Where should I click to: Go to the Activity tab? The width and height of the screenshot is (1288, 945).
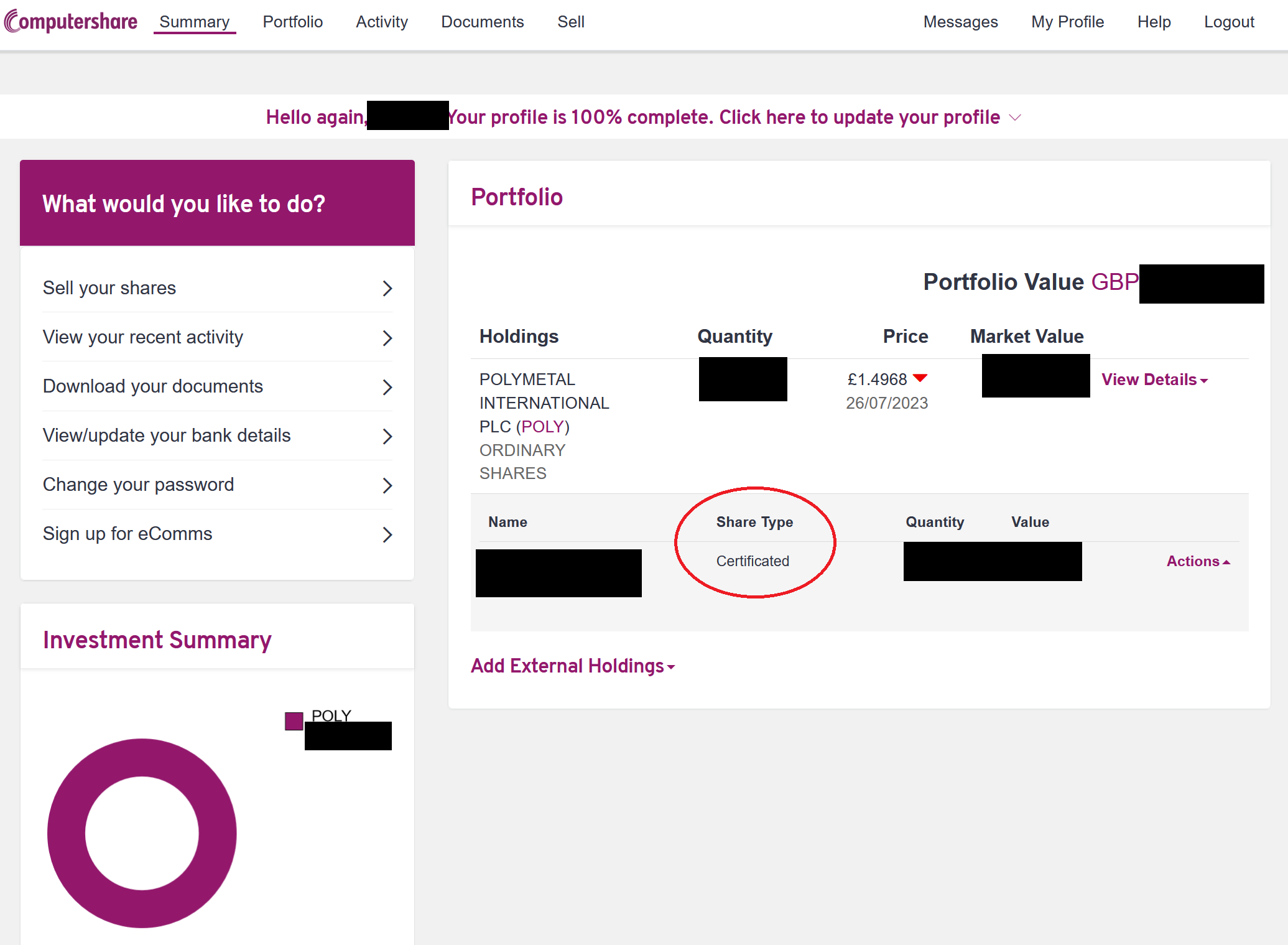pyautogui.click(x=381, y=22)
